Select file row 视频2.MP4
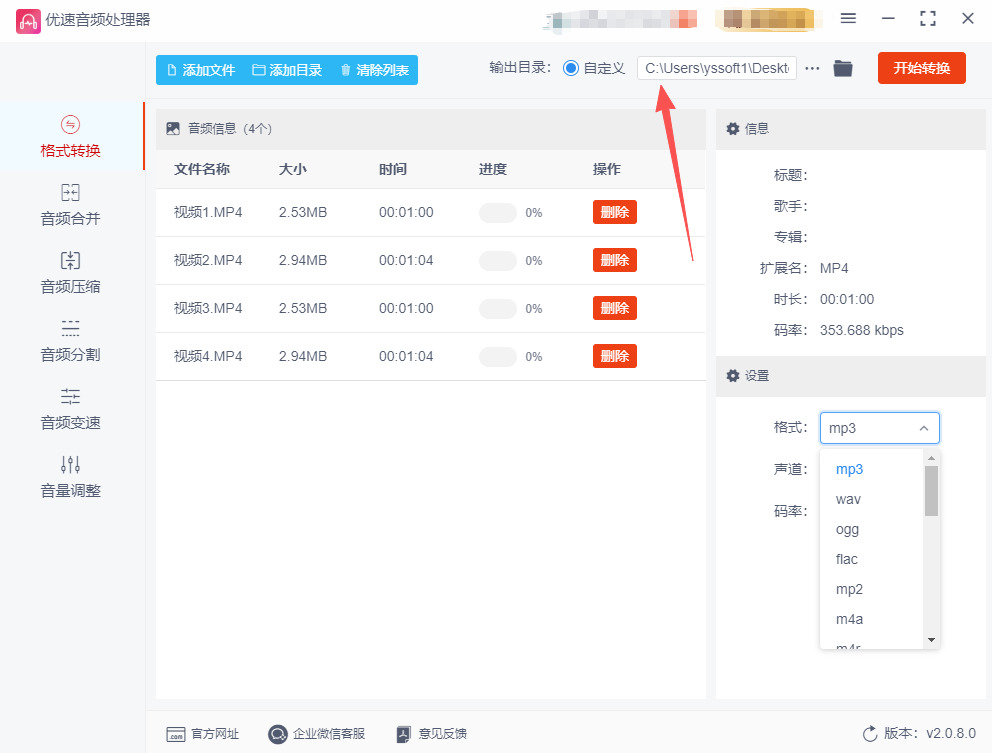Viewport: 992px width, 753px height. click(x=430, y=261)
